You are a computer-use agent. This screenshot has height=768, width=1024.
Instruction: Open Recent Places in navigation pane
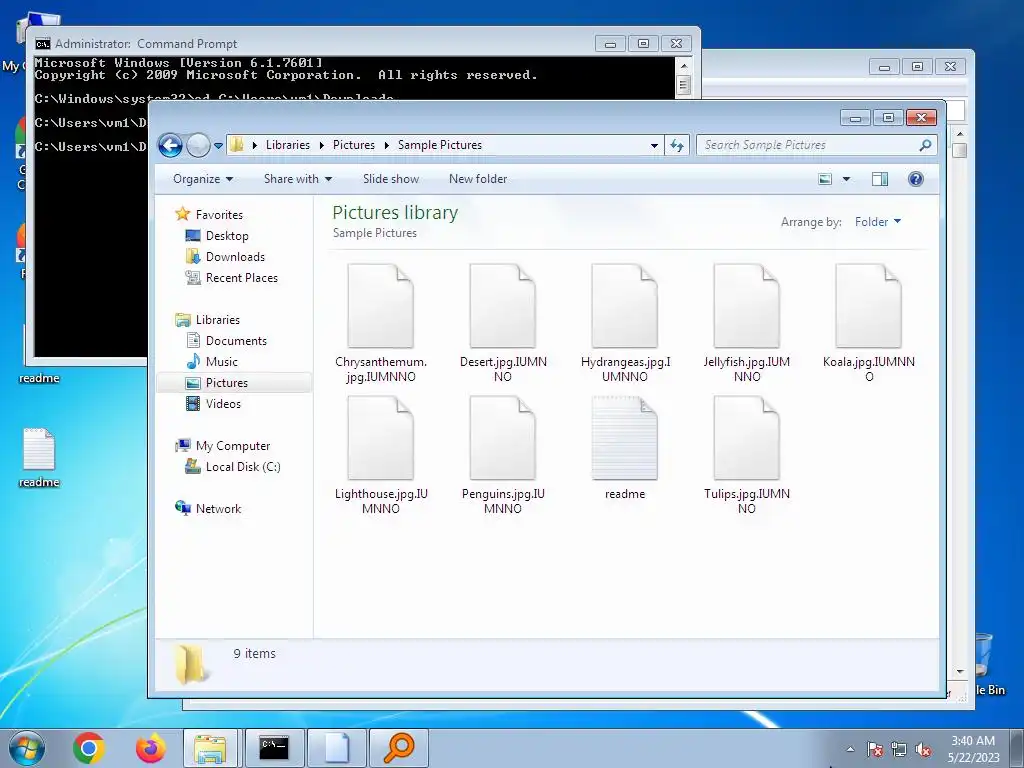[241, 278]
